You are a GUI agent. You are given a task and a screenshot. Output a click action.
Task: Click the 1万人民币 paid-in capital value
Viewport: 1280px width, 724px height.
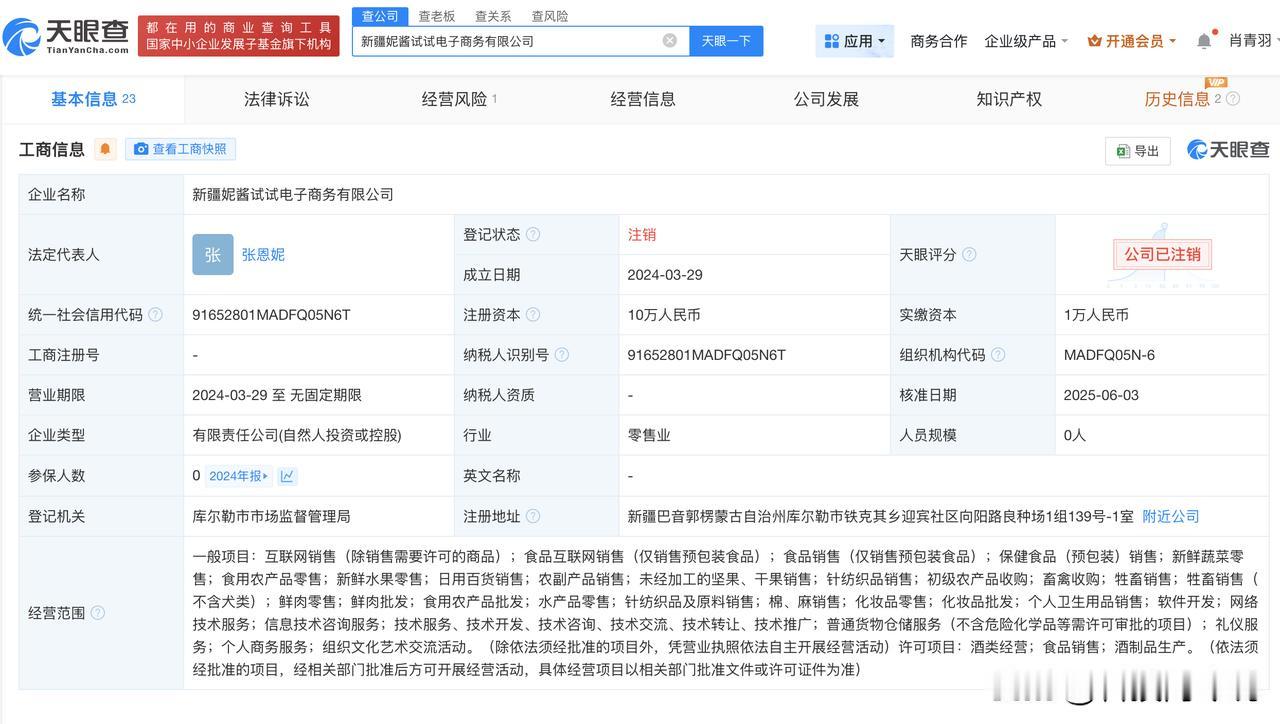tap(1096, 315)
